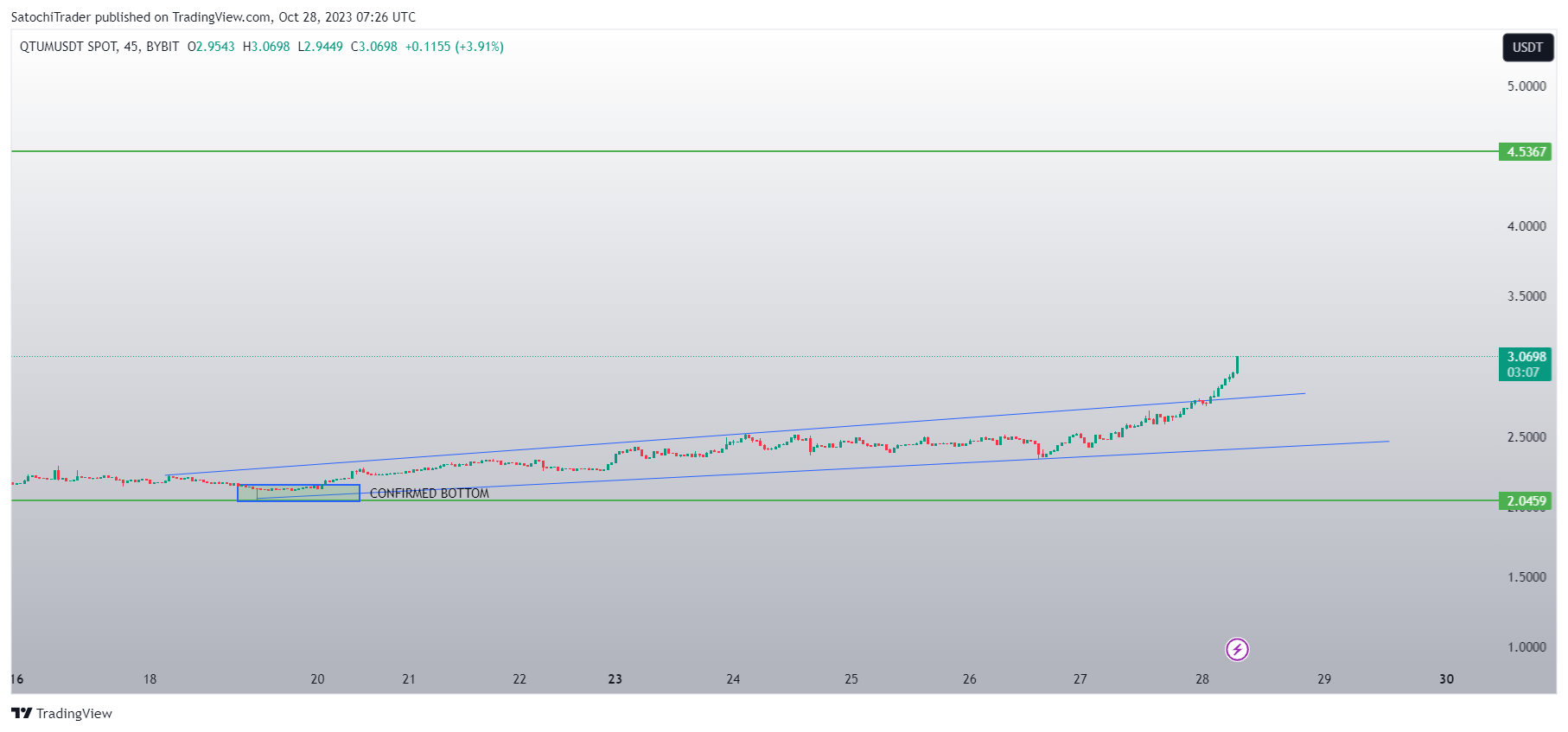Click the low price value L2.9449
The height and width of the screenshot is (732, 1568).
click(320, 47)
